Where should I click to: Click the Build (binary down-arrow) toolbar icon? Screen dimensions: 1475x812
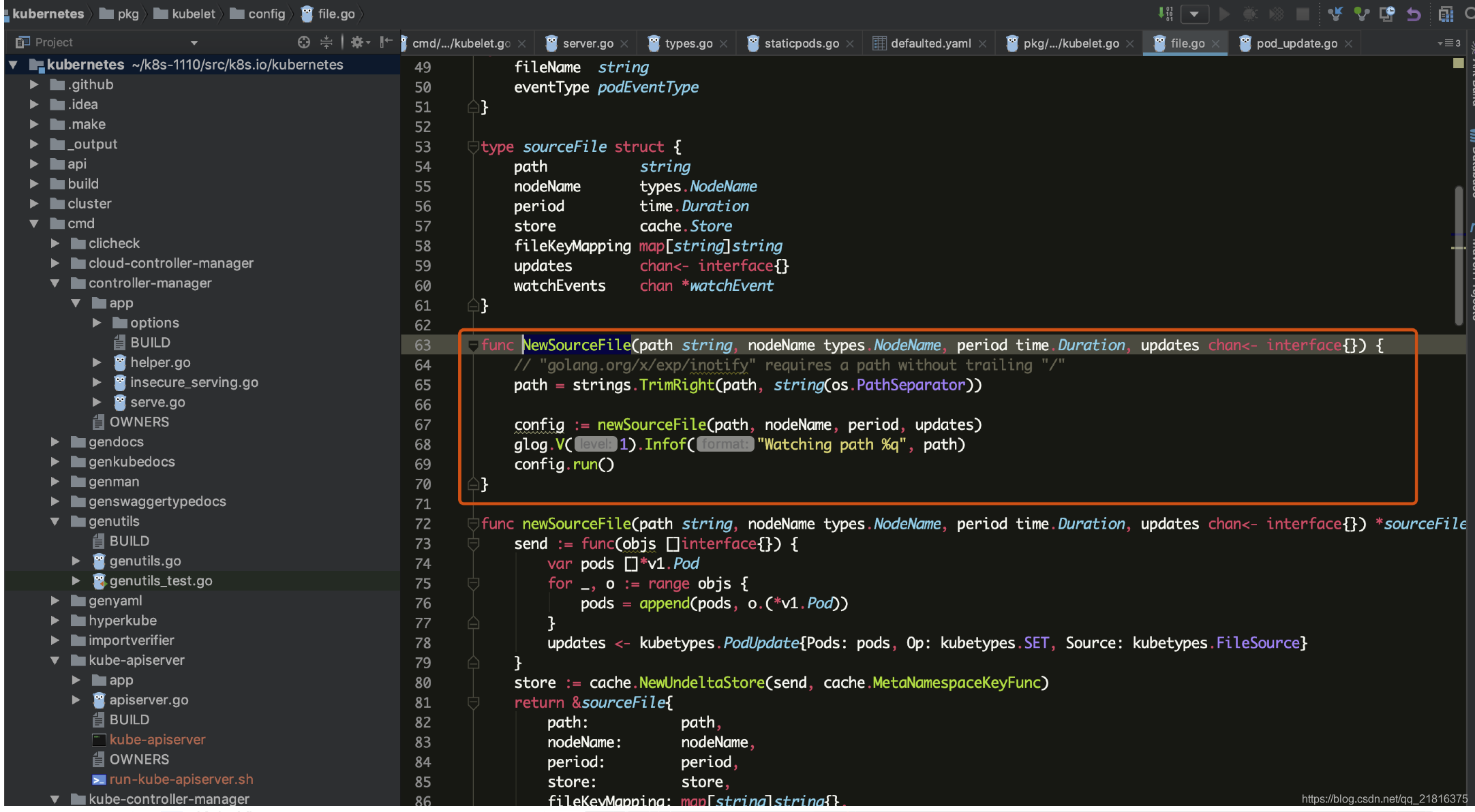coord(1166,14)
